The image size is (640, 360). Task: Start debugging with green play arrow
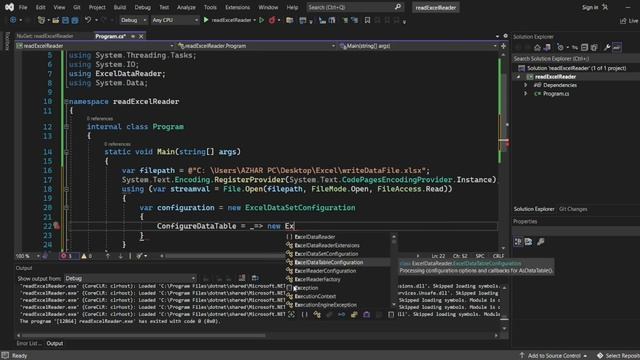click(206, 20)
